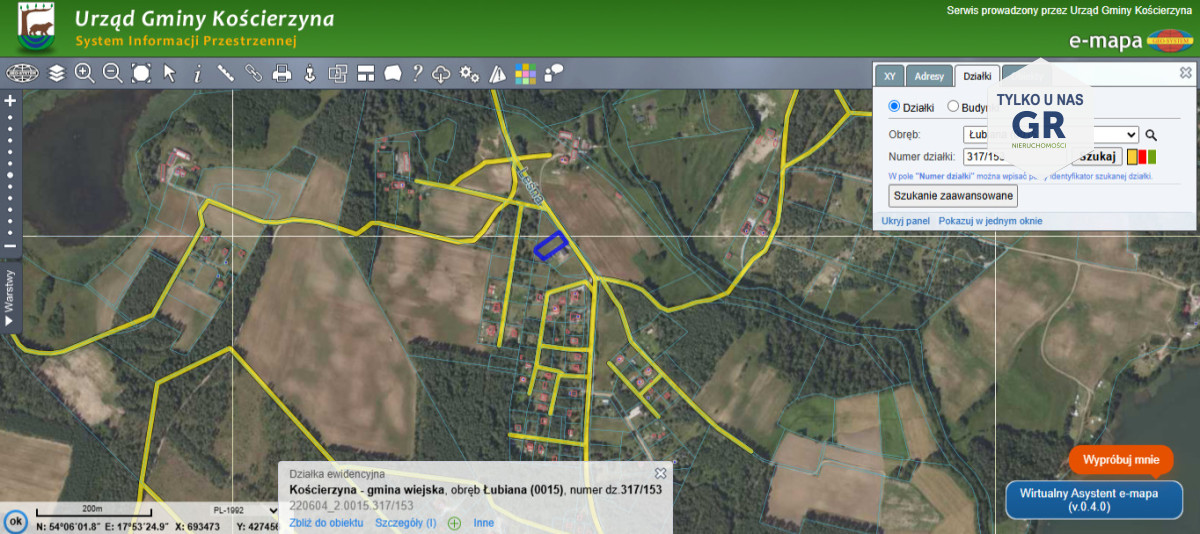Switch to the XY tab
The width and height of the screenshot is (1200, 534).
point(889,76)
